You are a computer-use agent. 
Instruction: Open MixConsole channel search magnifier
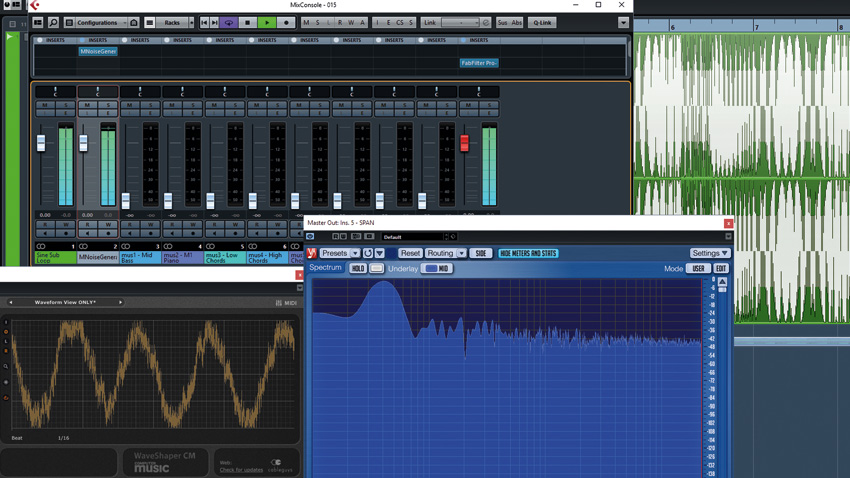(53, 23)
